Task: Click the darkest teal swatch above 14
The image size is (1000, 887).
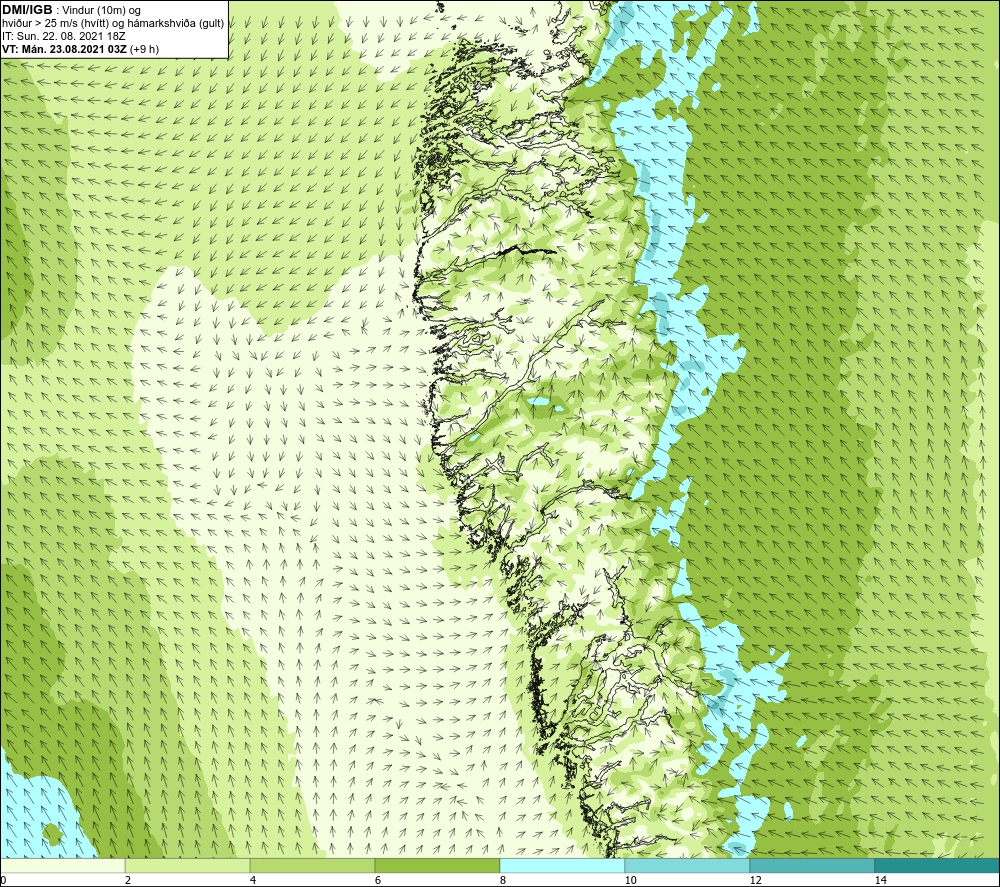Action: pyautogui.click(x=938, y=865)
